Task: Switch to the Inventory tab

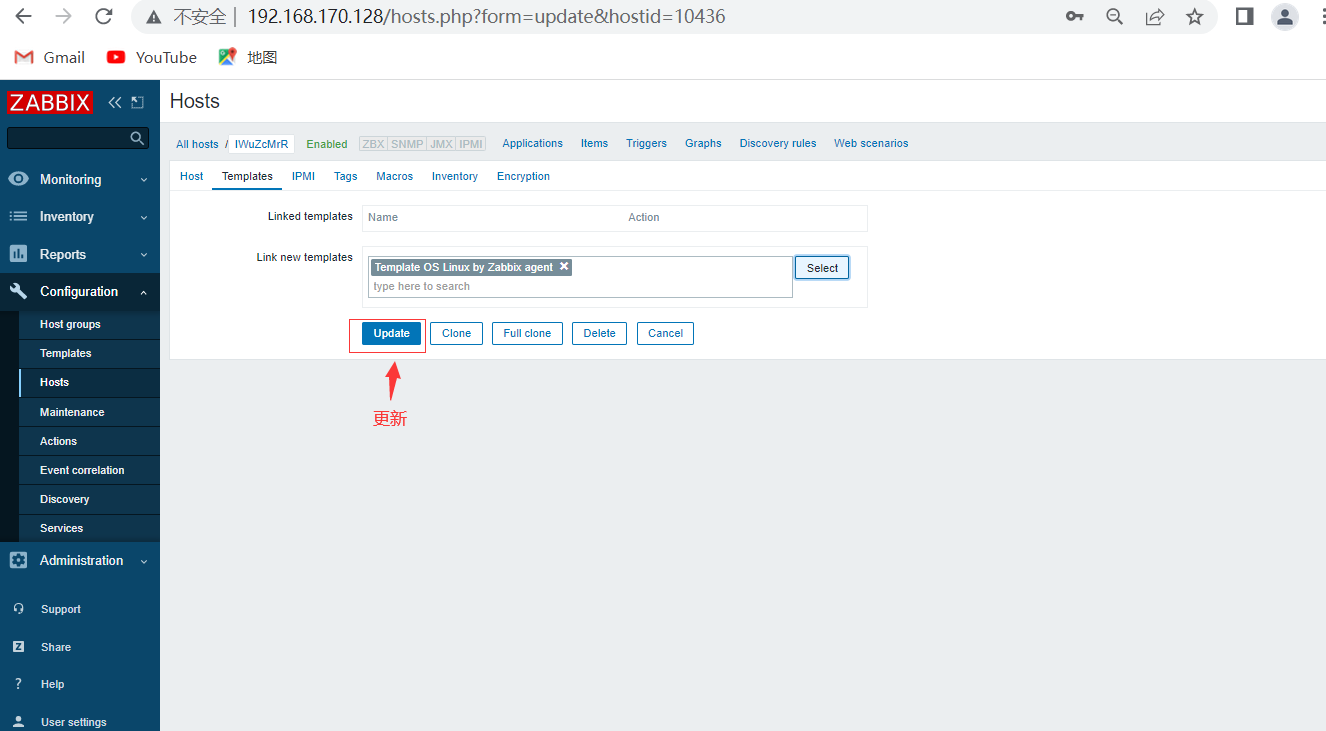Action: coord(455,176)
